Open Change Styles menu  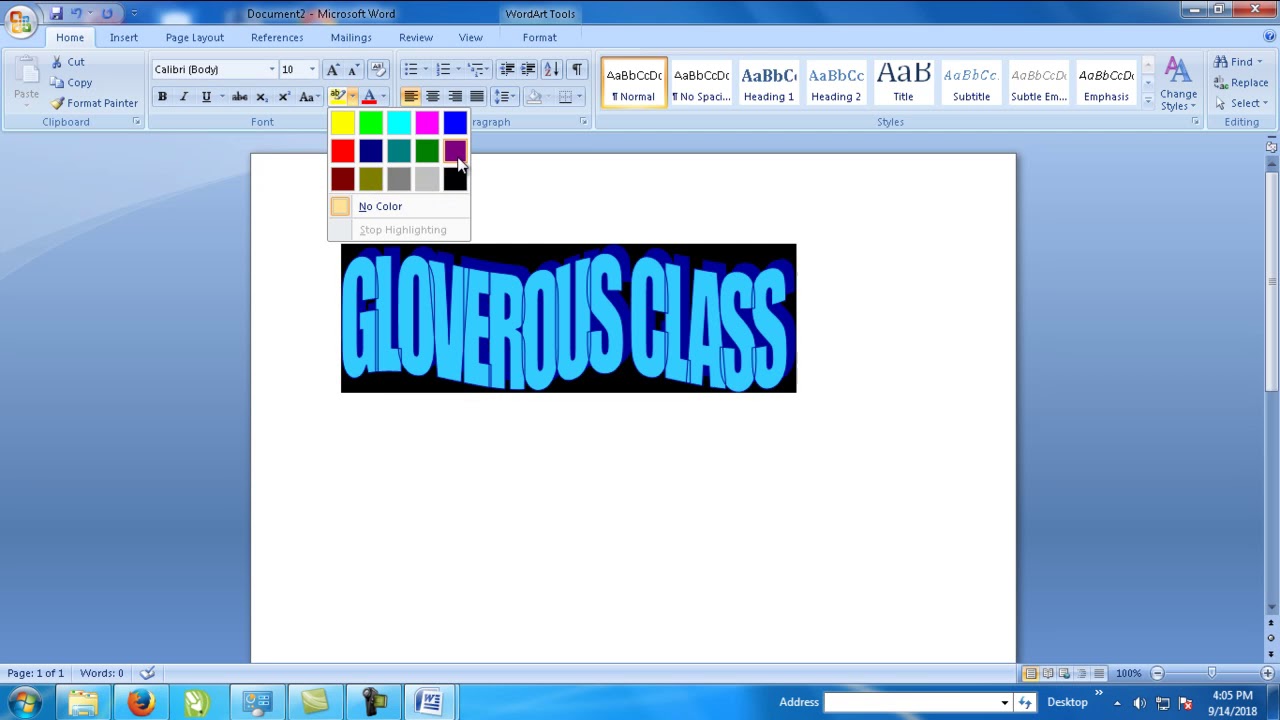(1178, 84)
